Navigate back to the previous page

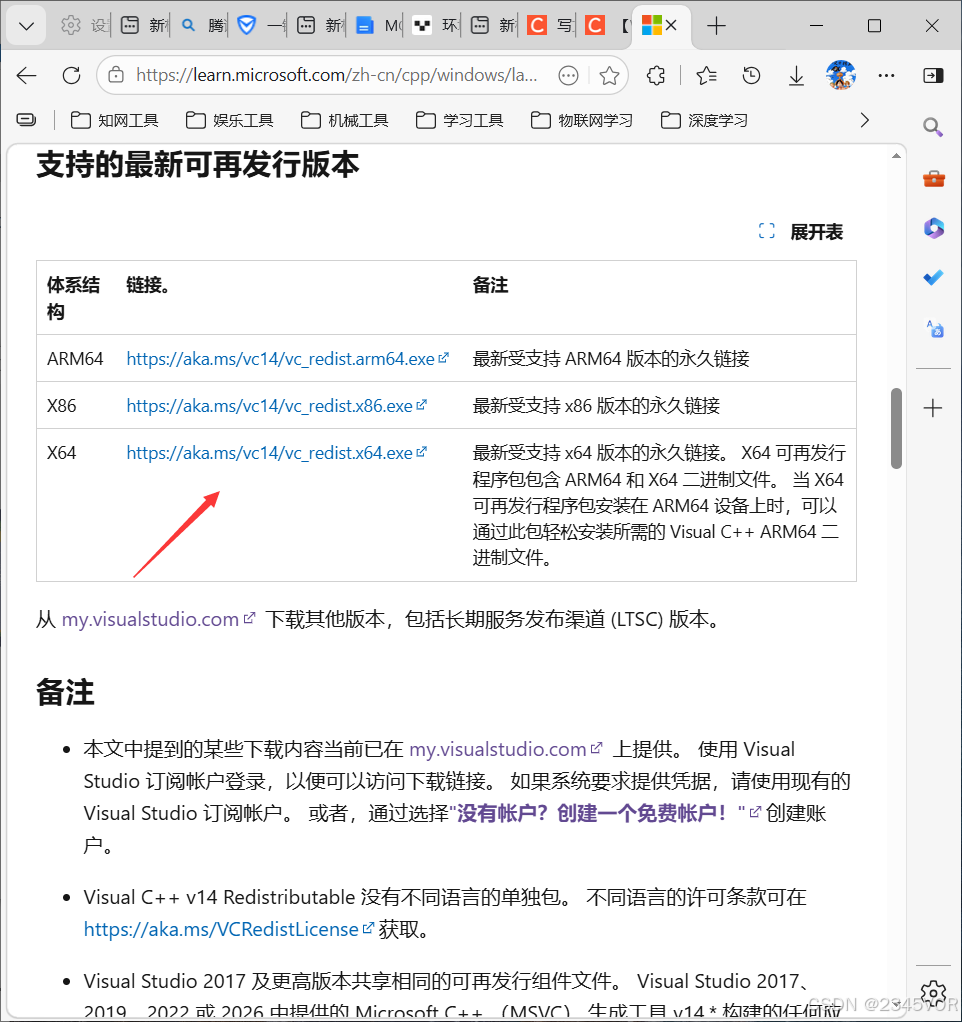pos(26,75)
